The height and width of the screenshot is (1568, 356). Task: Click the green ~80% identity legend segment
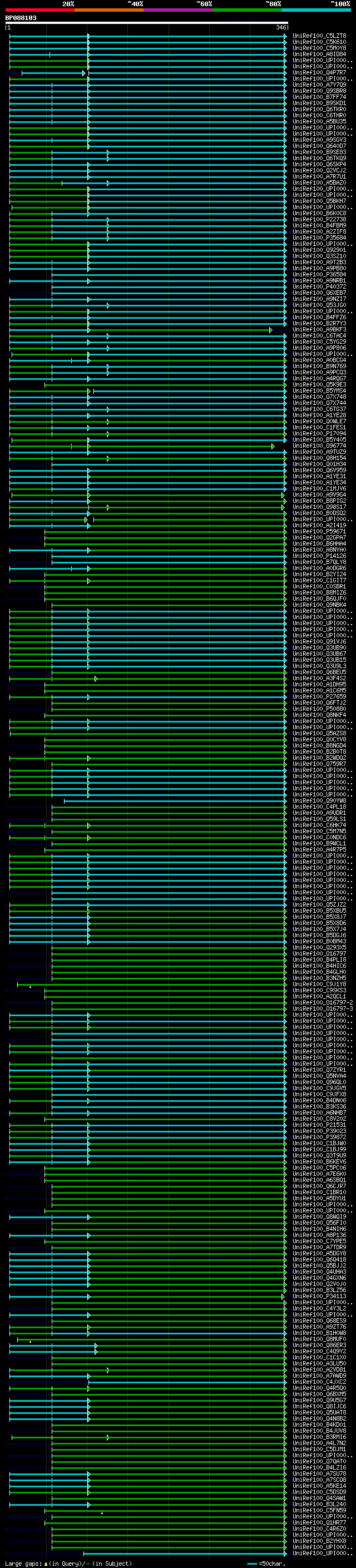click(247, 11)
